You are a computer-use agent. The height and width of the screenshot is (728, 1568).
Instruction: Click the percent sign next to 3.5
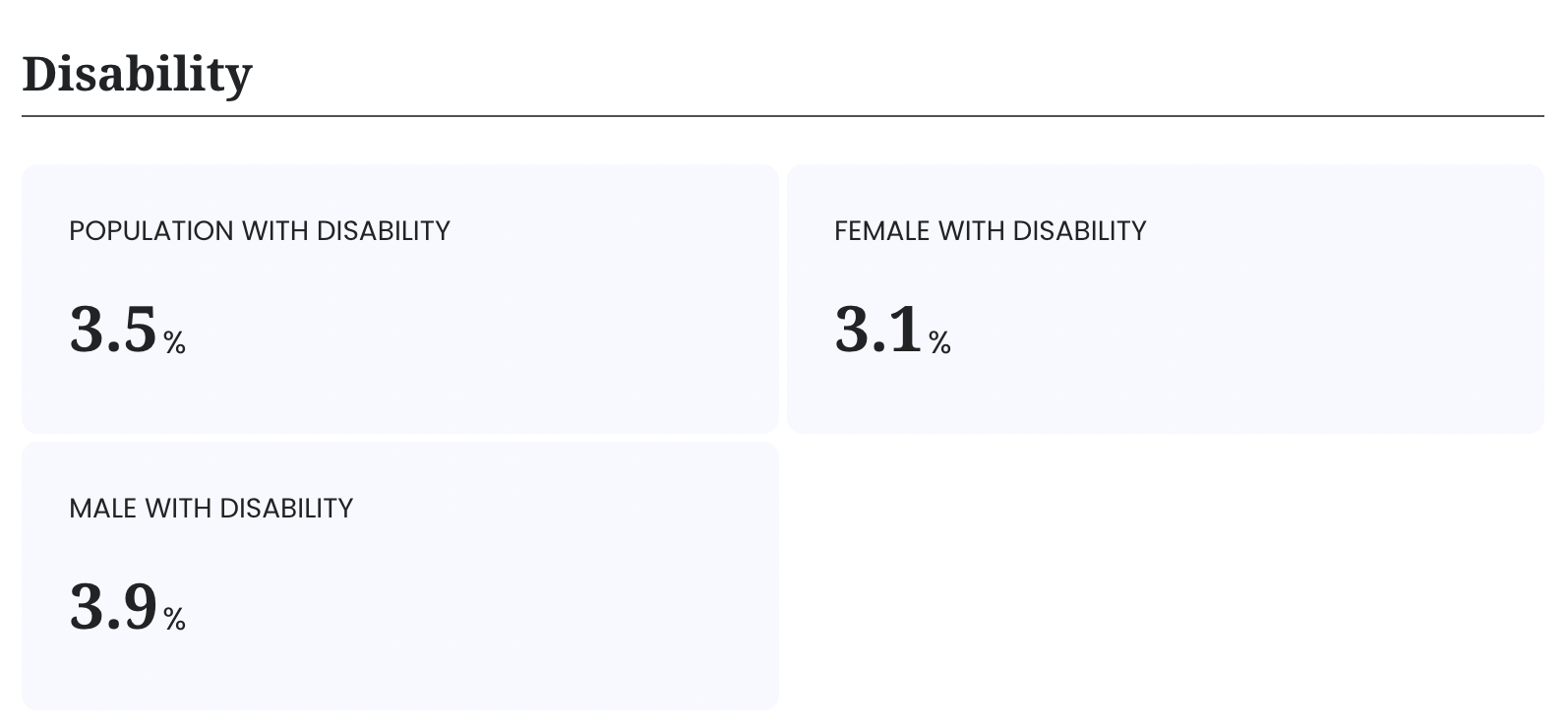pyautogui.click(x=174, y=342)
